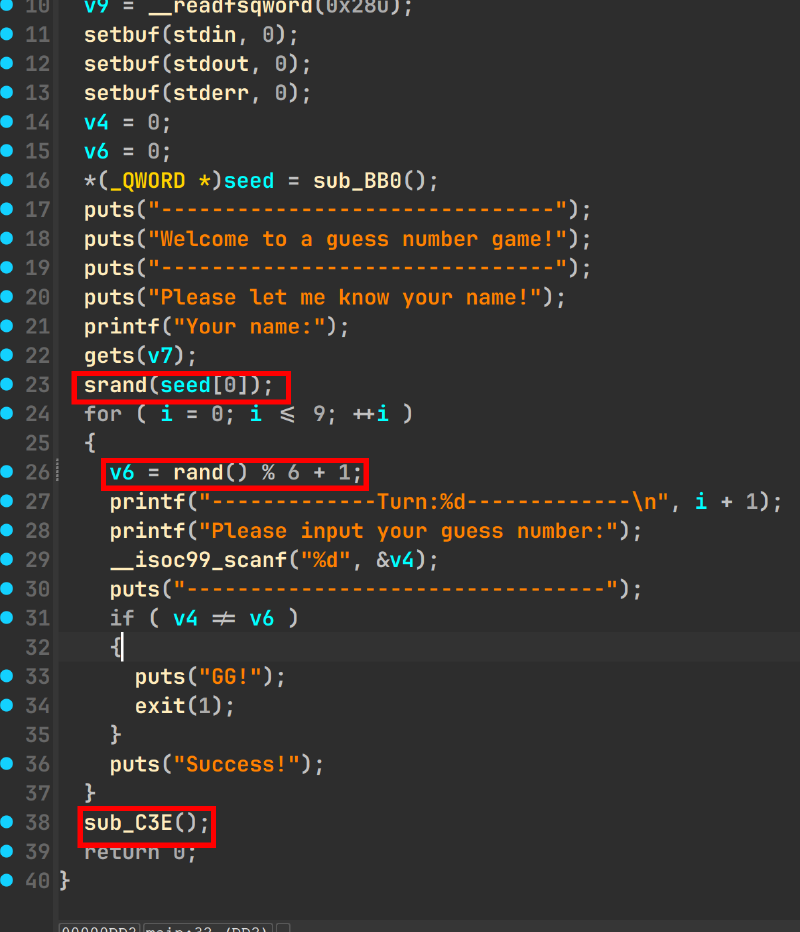Image resolution: width=800 pixels, height=932 pixels.
Task: Toggle the marker dot beside line 20
Action: pos(8,298)
